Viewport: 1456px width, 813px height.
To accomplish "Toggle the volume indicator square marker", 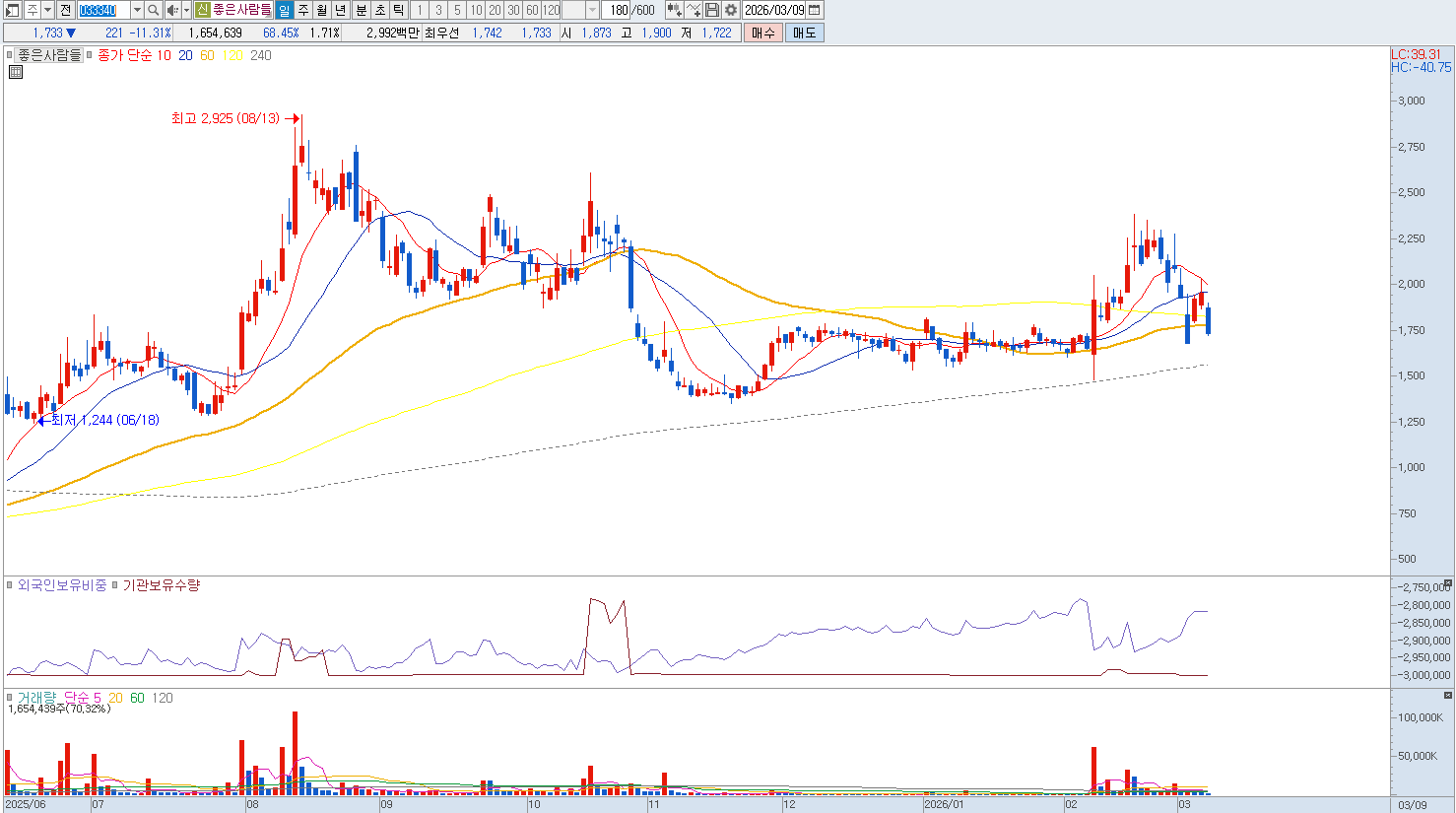I will coord(11,698).
